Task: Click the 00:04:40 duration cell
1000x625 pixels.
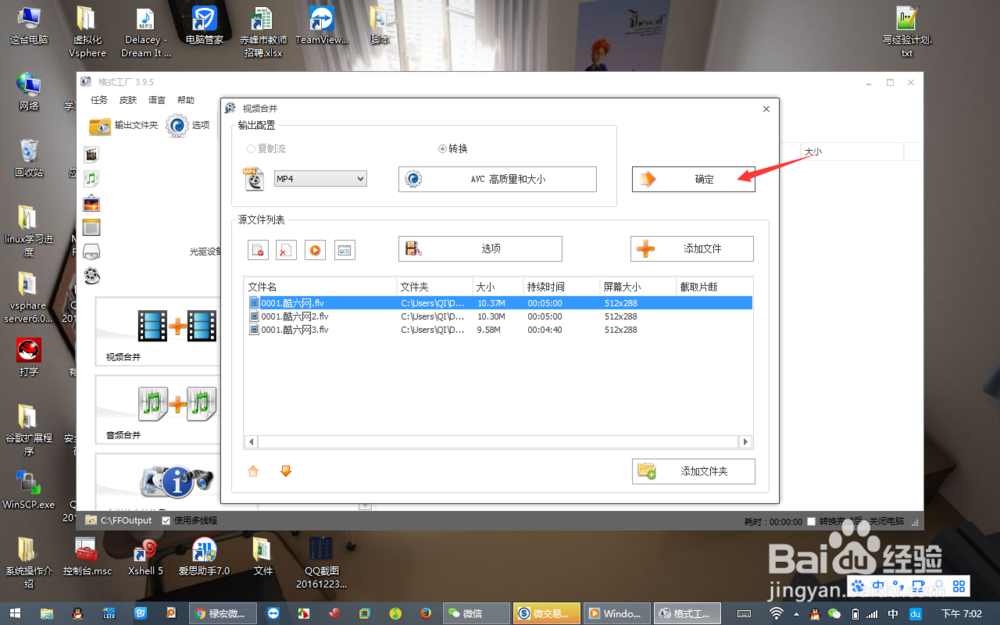Action: click(545, 330)
